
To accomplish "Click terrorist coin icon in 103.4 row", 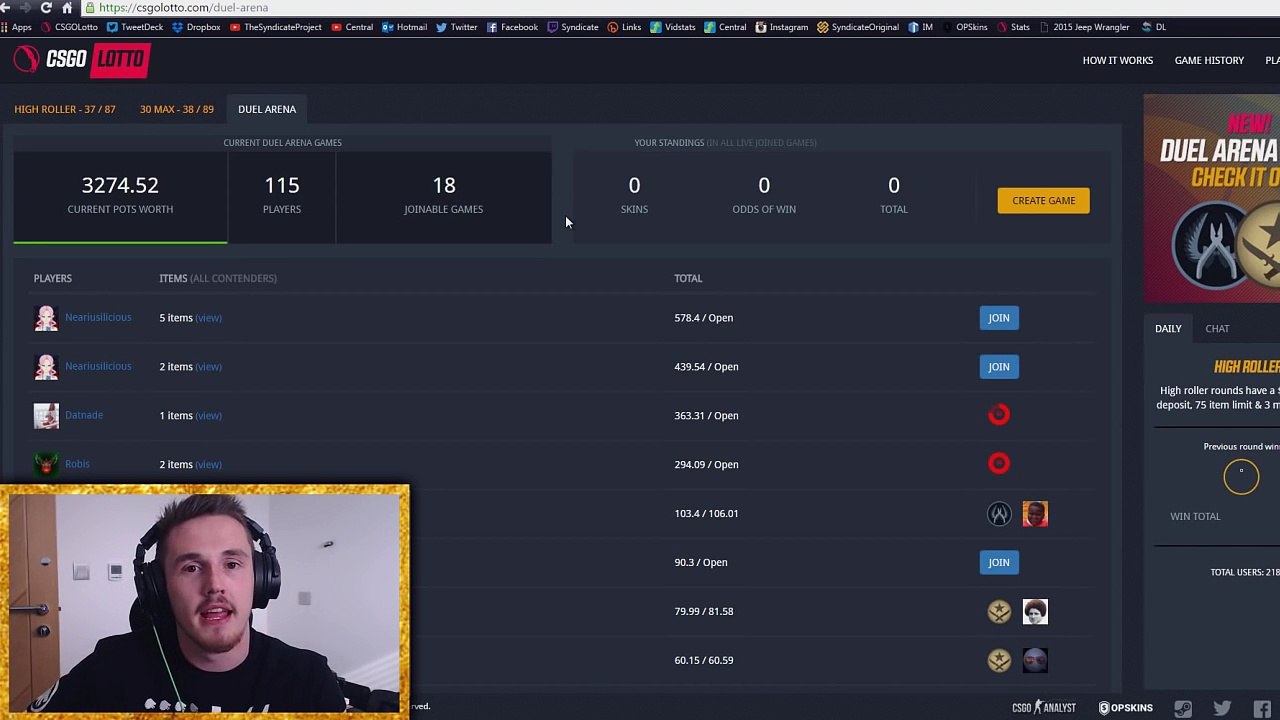I will point(999,513).
